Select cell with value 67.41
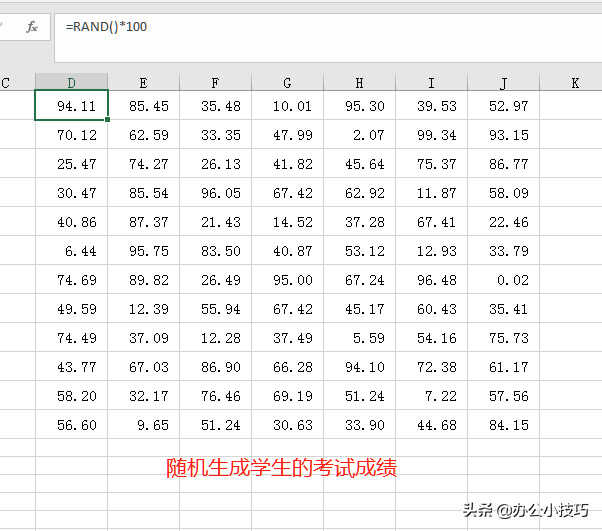The image size is (602, 531). [x=431, y=221]
